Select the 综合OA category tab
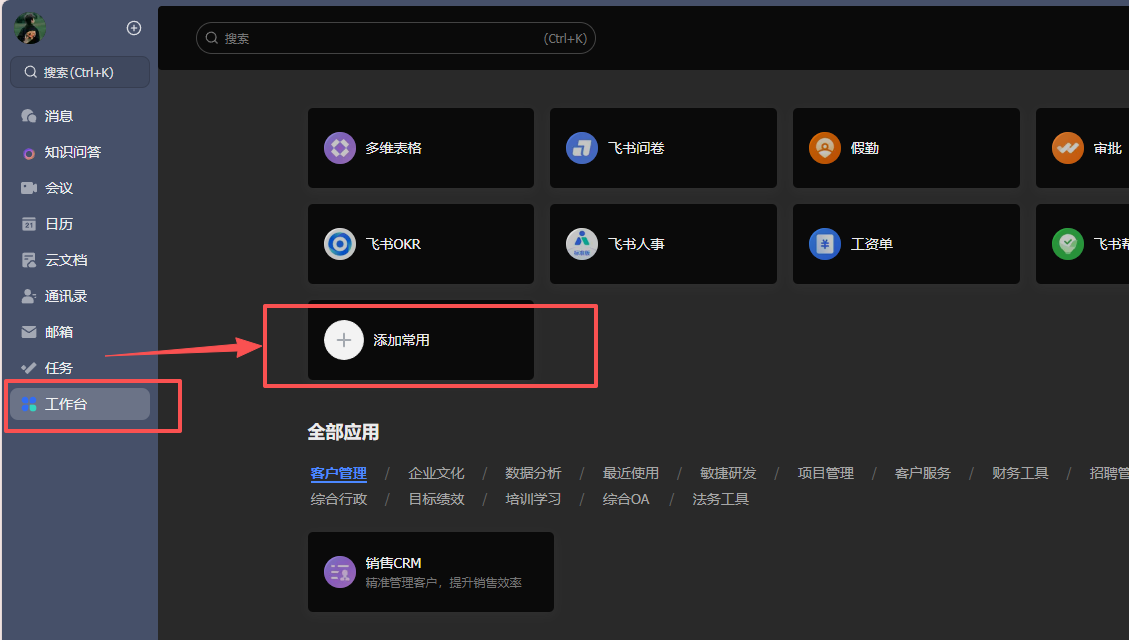Image resolution: width=1129 pixels, height=640 pixels. click(x=626, y=499)
